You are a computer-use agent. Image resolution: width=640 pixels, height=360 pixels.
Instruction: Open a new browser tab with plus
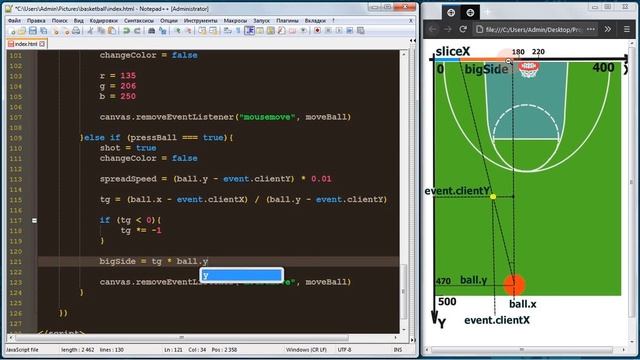[487, 13]
